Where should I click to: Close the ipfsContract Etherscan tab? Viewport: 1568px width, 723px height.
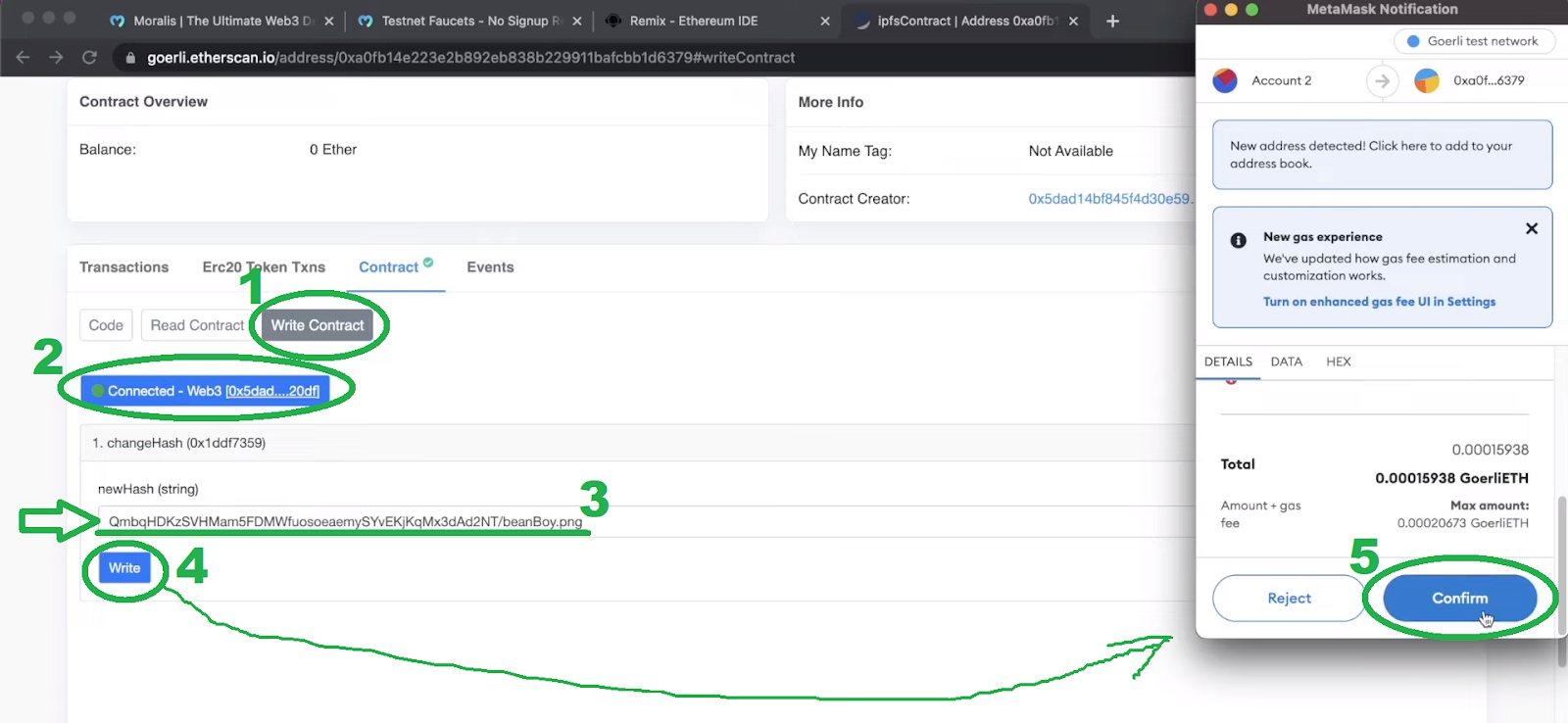point(1073,21)
